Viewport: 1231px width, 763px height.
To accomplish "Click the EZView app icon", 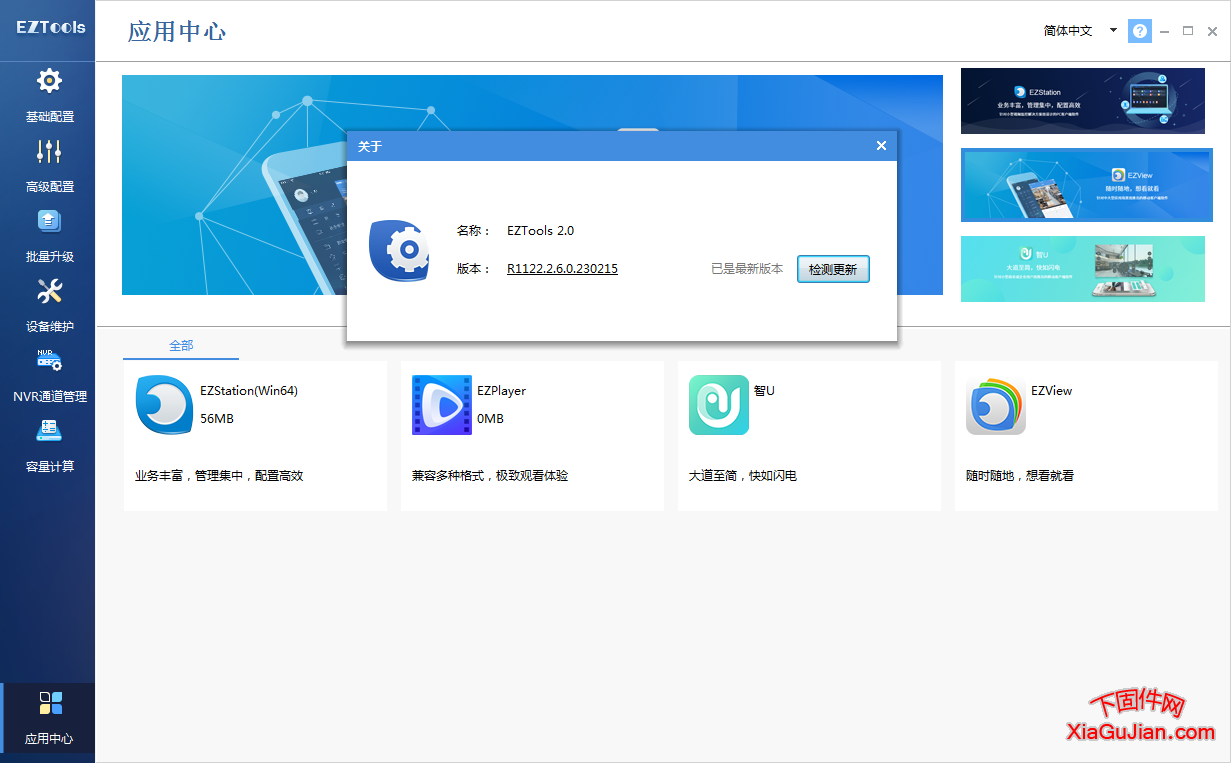I will 996,405.
